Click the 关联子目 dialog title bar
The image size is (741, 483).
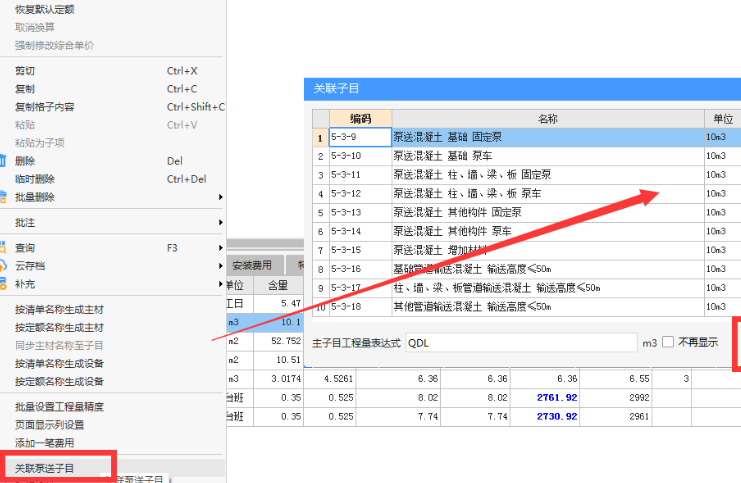pos(522,89)
